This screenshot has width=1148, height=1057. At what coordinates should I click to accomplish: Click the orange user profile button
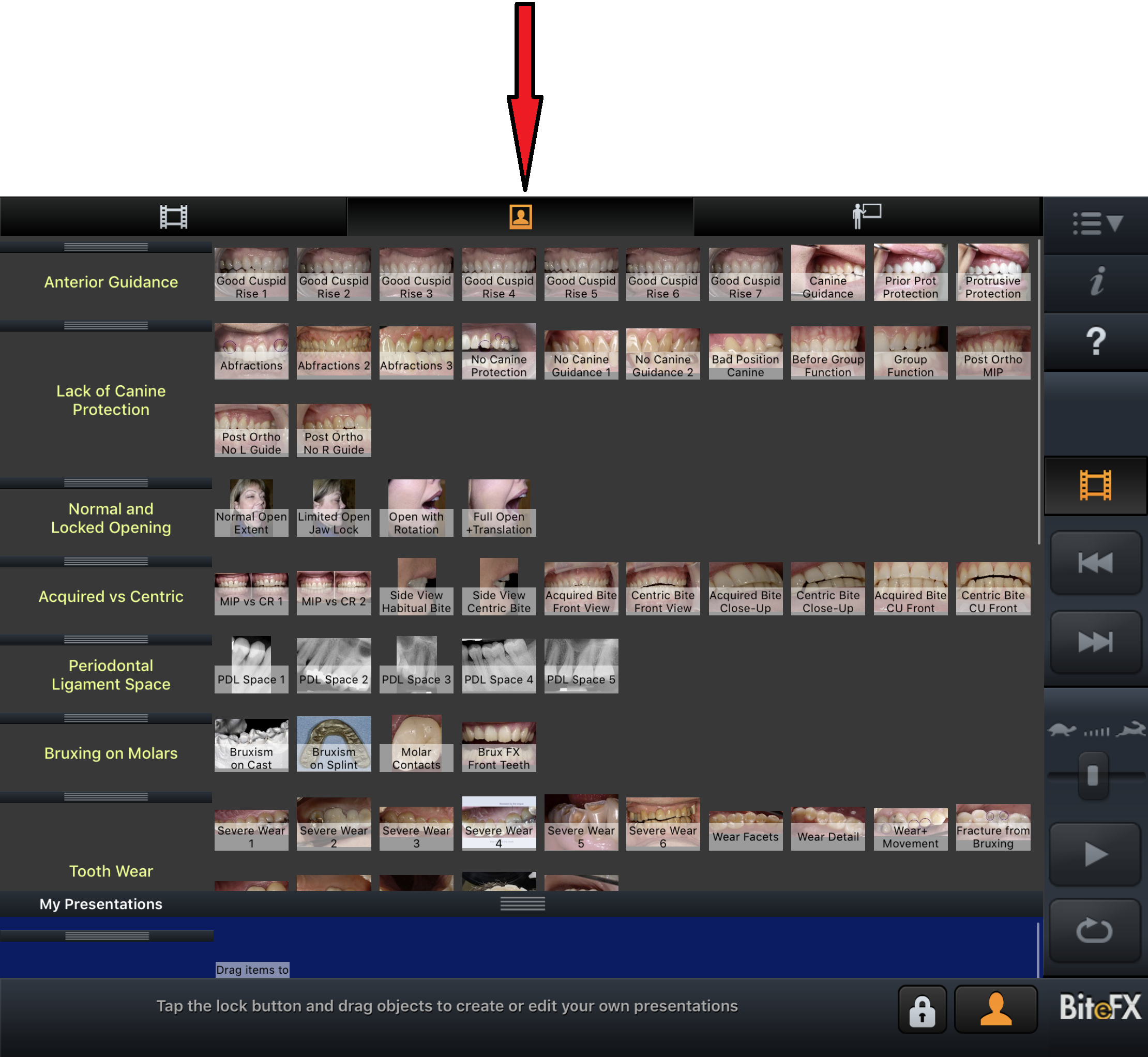pos(995,1009)
